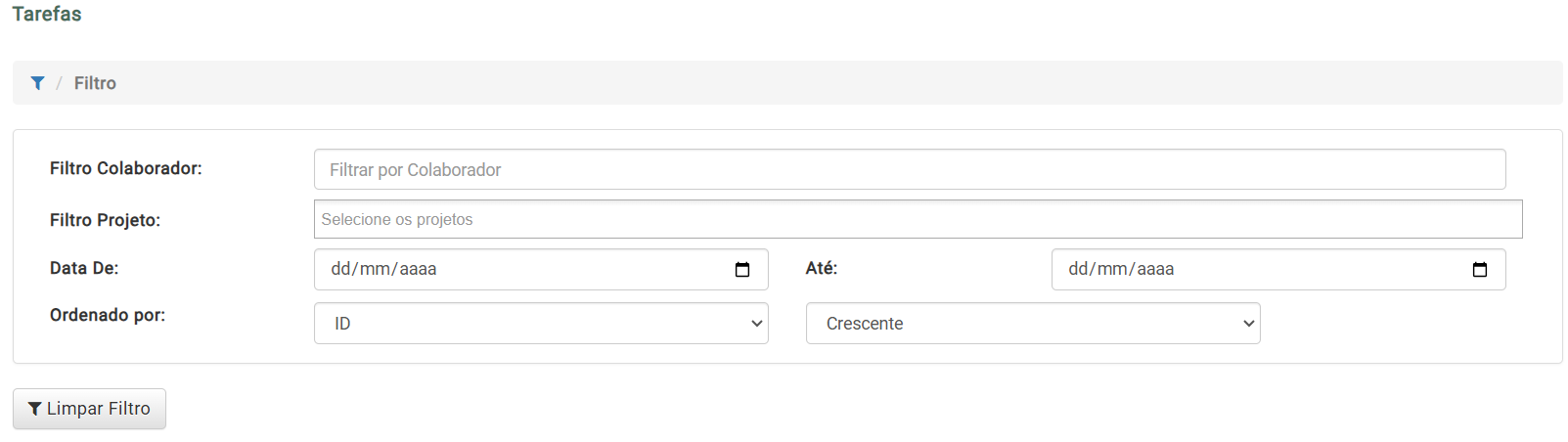Viewport: 1568px width, 442px height.
Task: Open calendar picker in Até field
Action: [x=1479, y=270]
